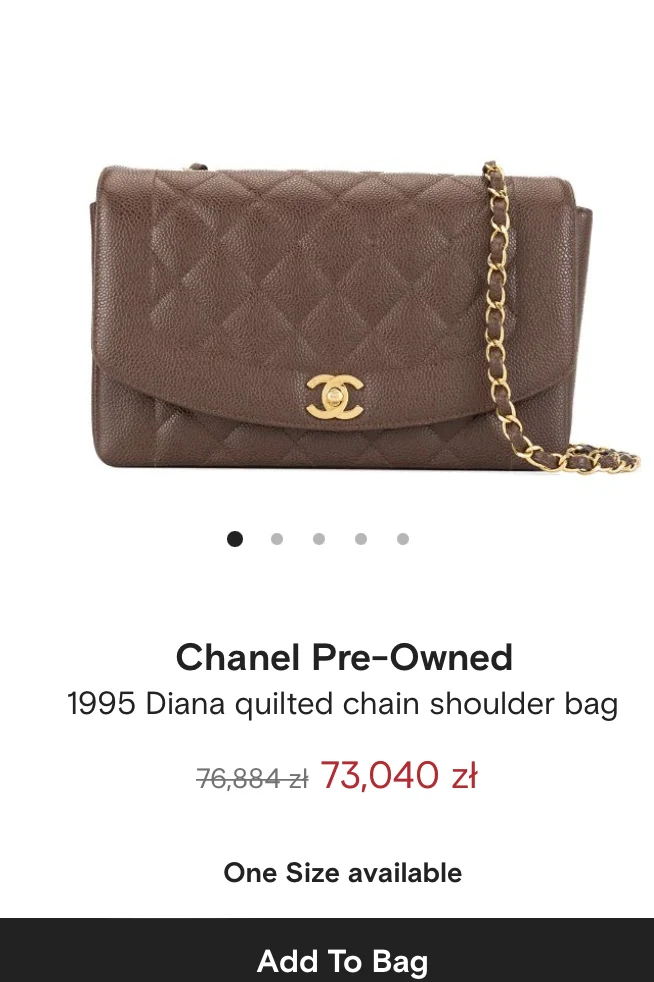Tap the word "Chanel" in the brand heading

point(237,657)
